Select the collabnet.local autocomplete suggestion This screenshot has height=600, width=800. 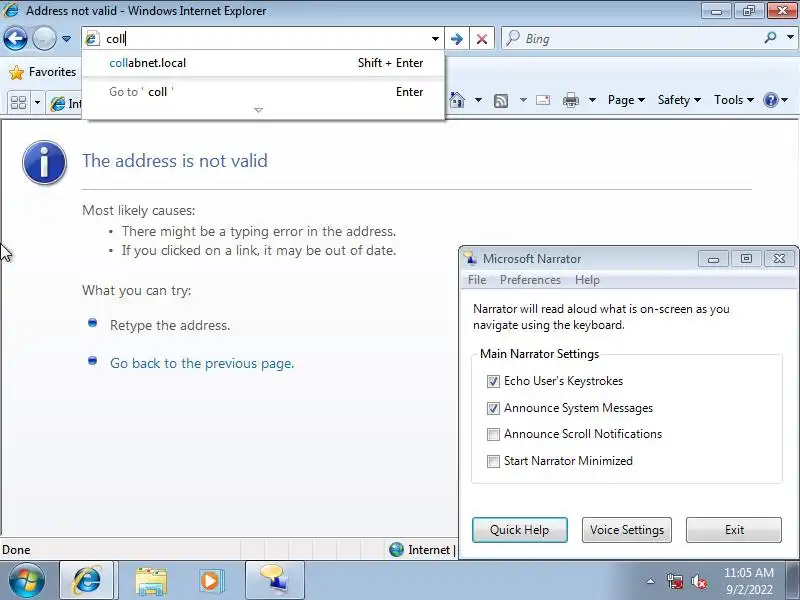coord(263,63)
